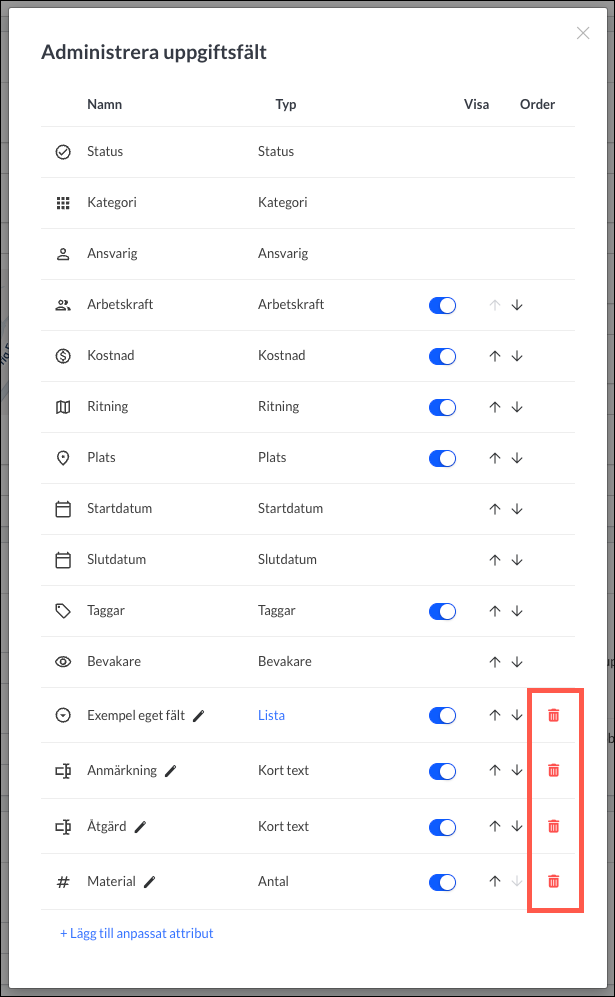Delete the Material field
615x997 pixels.
[553, 882]
